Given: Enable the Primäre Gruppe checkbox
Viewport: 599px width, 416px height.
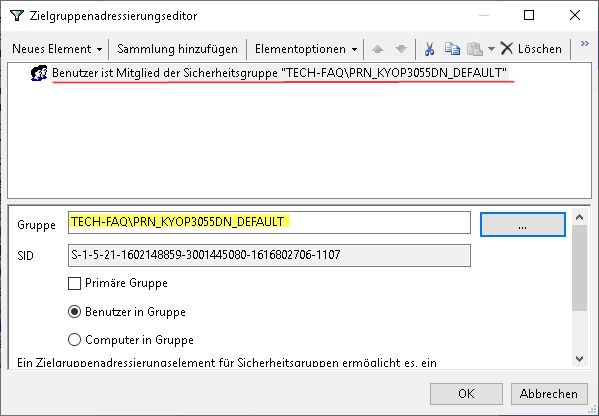Looking at the screenshot, I should pyautogui.click(x=74, y=283).
